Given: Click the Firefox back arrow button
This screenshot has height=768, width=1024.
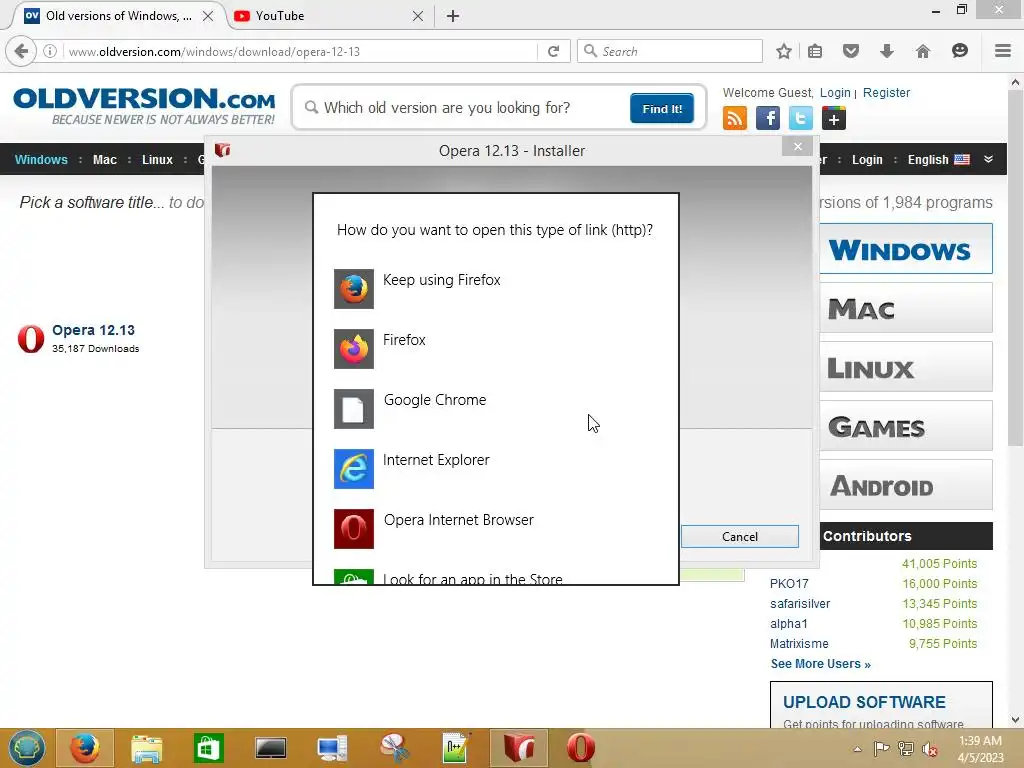Looking at the screenshot, I should click(21, 51).
